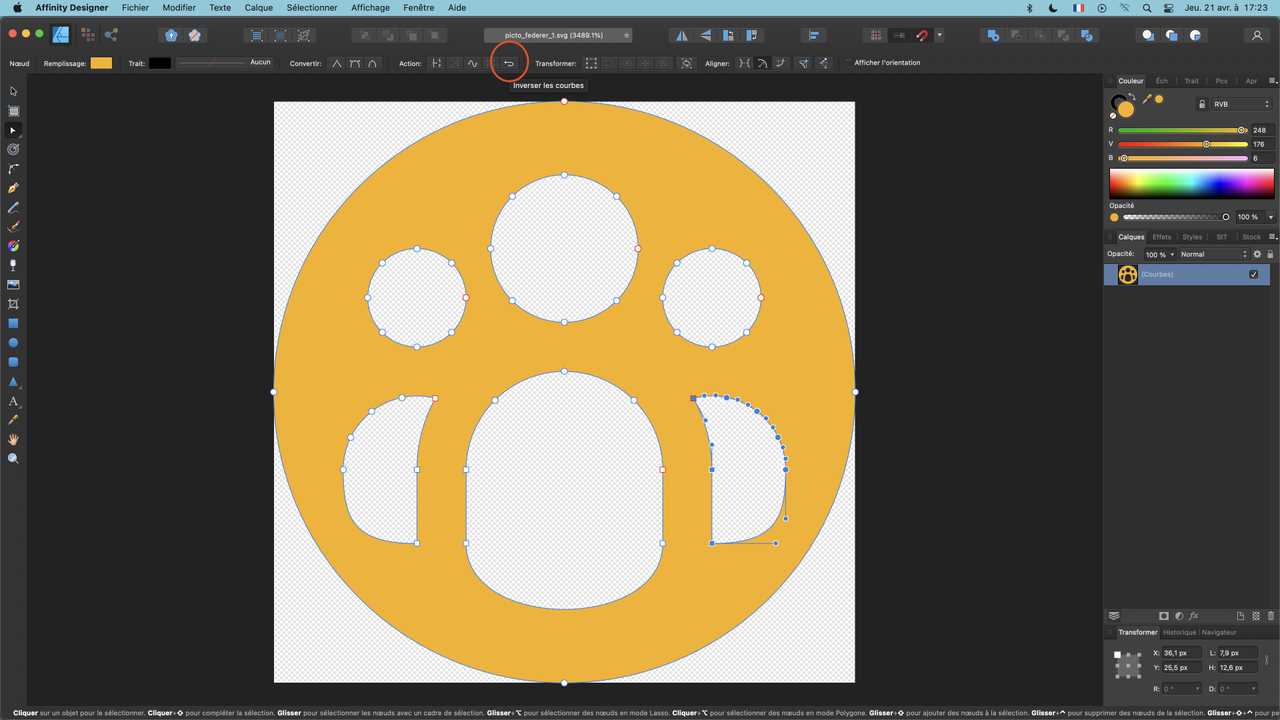
Task: Convert node to sharp corner
Action: pyautogui.click(x=337, y=63)
